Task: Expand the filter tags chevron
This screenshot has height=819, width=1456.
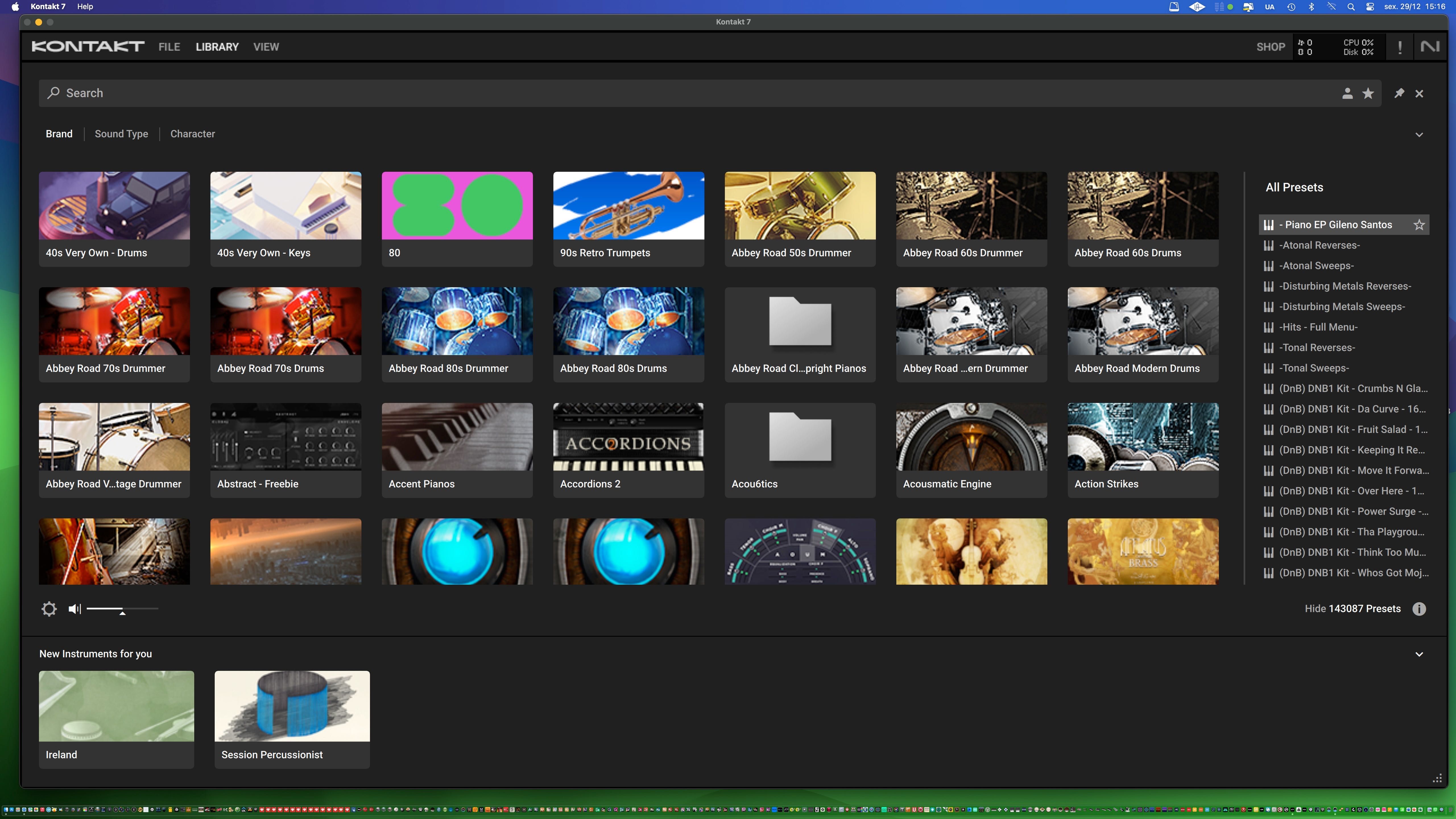Action: pyautogui.click(x=1419, y=135)
